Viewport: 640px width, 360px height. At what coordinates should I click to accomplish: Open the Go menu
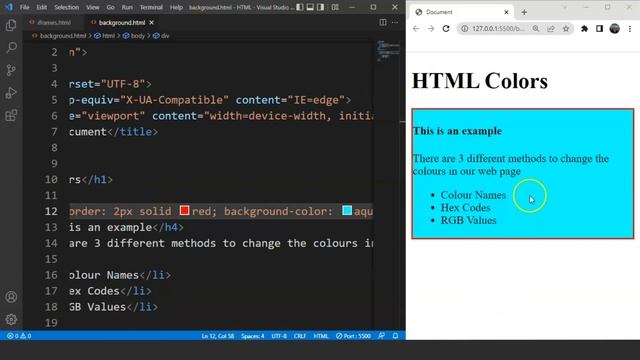(111, 7)
